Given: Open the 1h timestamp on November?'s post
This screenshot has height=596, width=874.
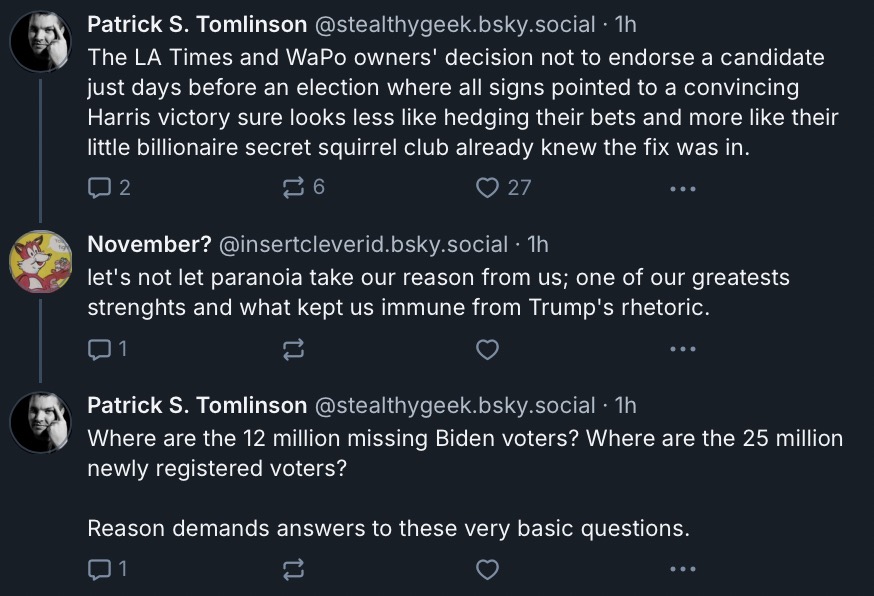Looking at the screenshot, I should tap(538, 245).
